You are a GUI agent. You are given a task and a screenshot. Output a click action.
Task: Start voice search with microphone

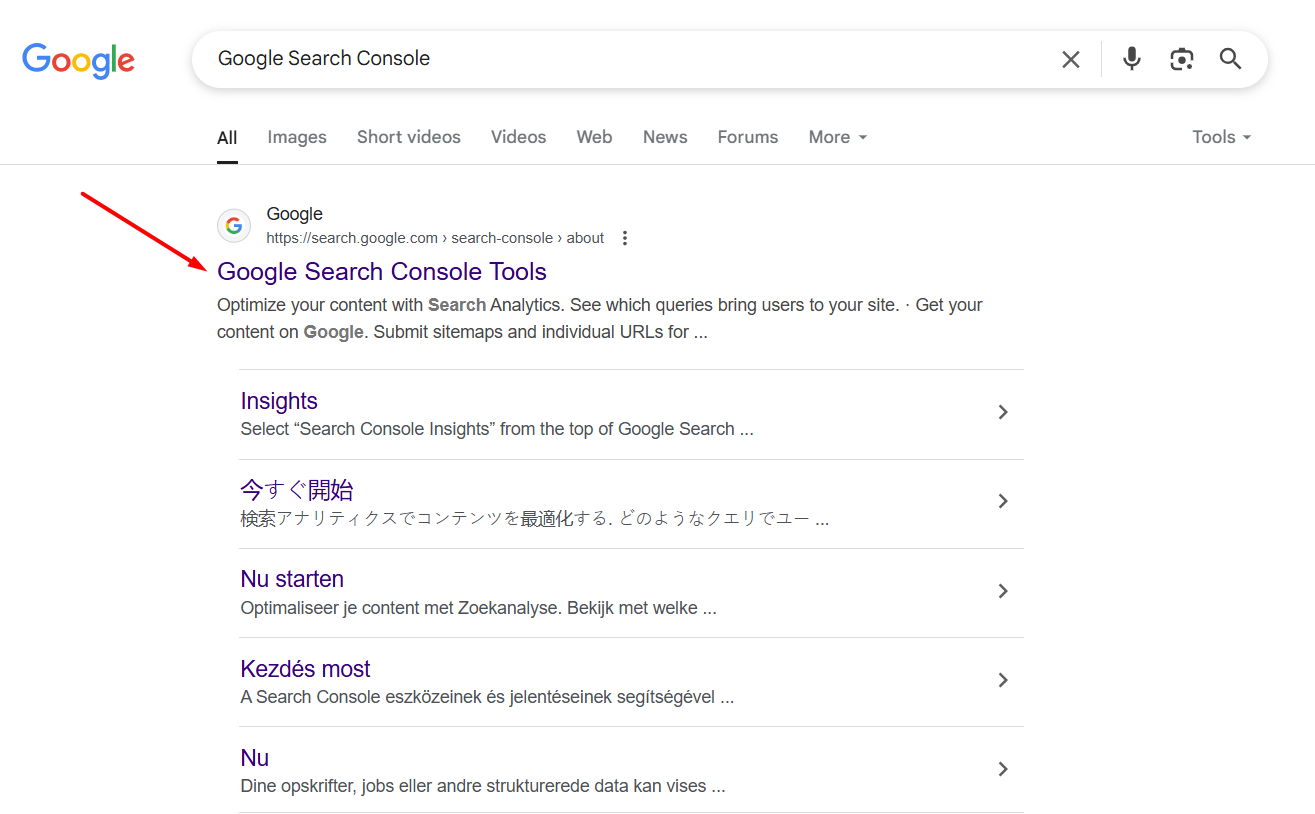tap(1131, 60)
